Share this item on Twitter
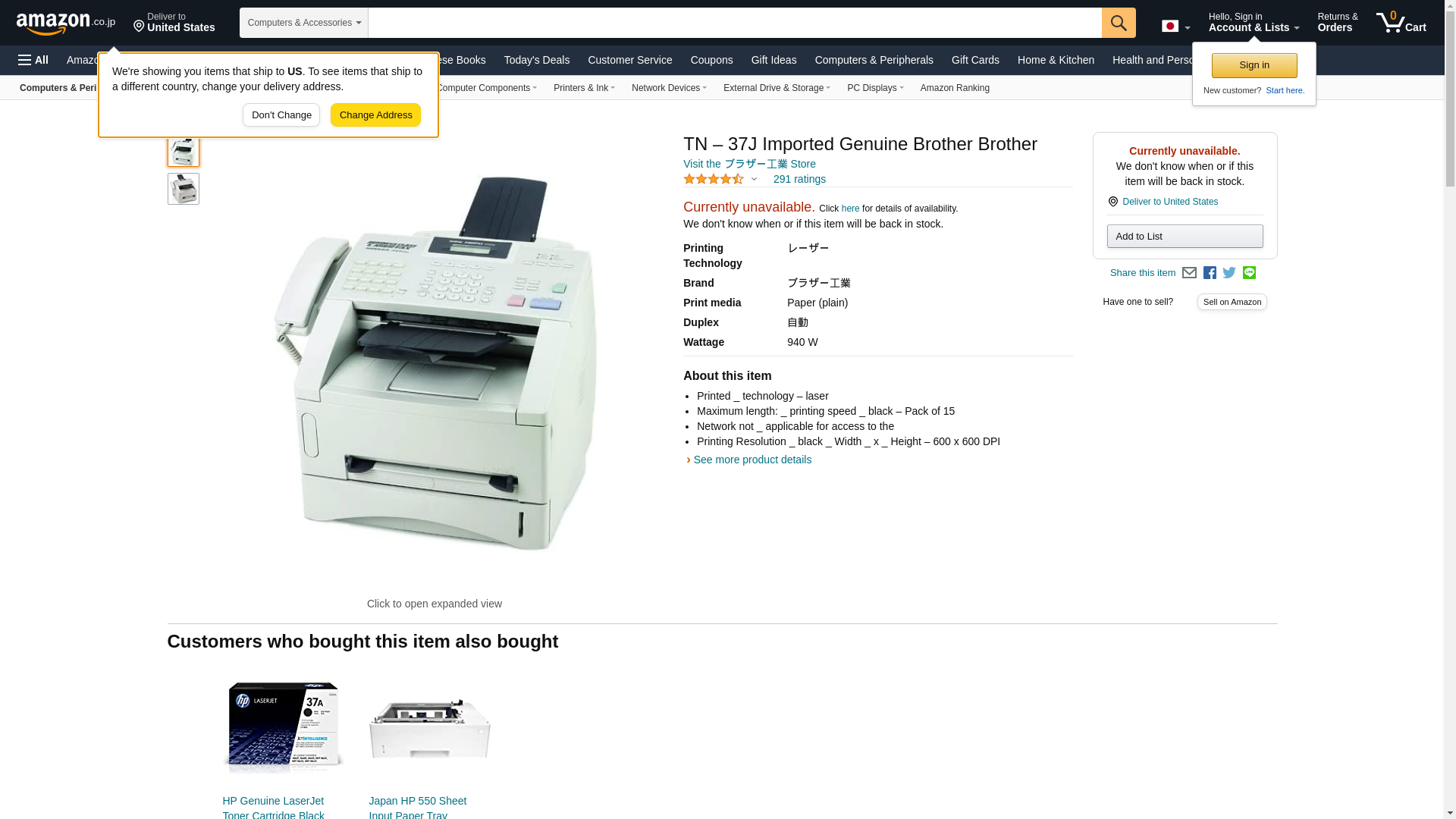The height and width of the screenshot is (819, 1456). pyautogui.click(x=1229, y=273)
